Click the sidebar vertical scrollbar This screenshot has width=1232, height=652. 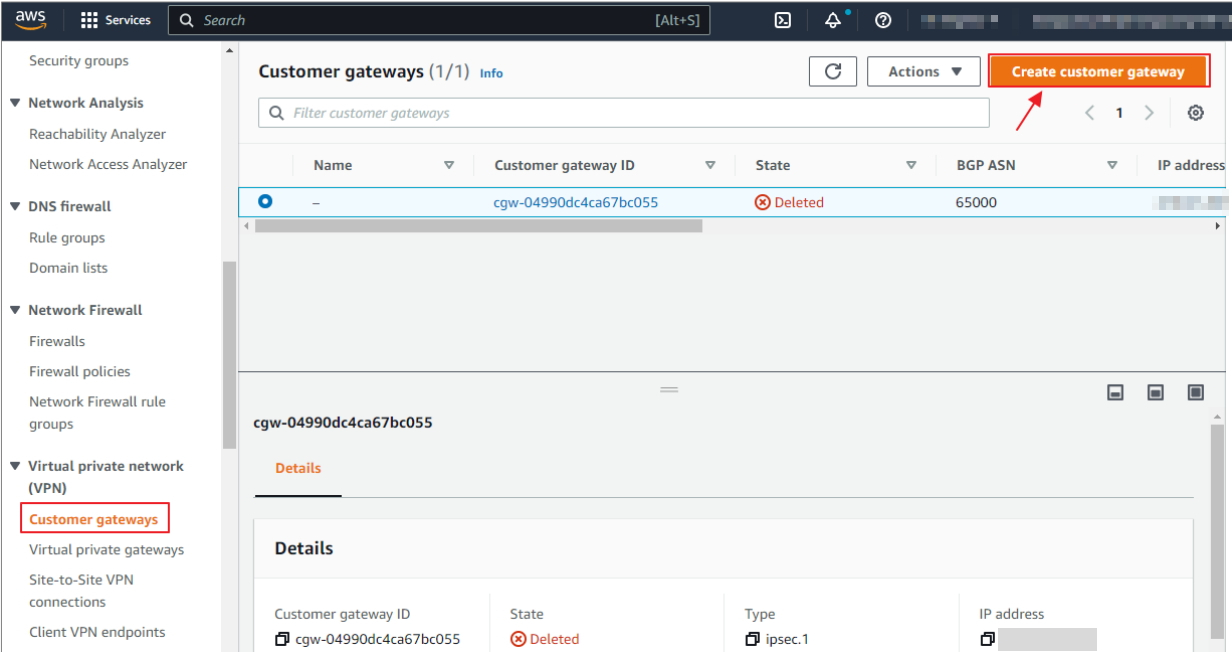[x=229, y=355]
